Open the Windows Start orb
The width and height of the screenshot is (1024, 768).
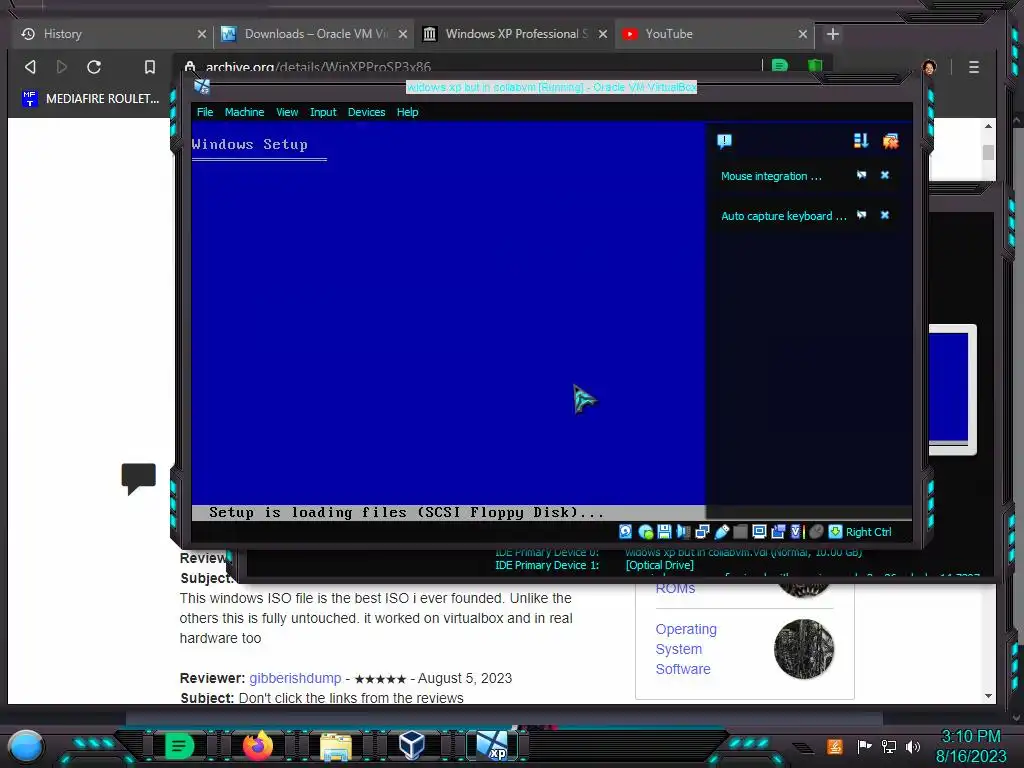coord(26,747)
